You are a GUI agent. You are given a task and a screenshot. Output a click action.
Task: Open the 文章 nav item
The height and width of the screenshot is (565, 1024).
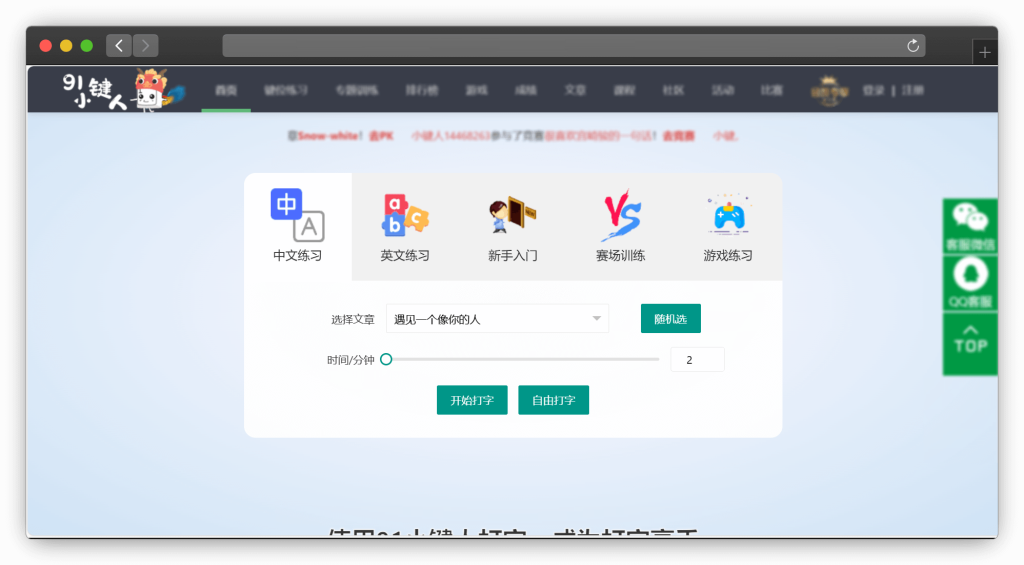click(x=575, y=90)
